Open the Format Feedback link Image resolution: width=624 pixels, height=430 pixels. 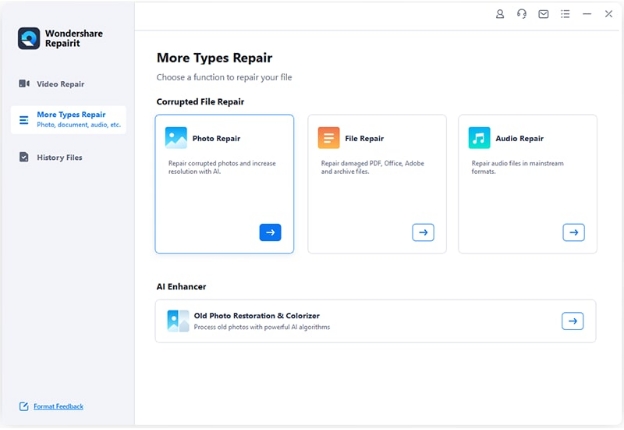[58, 406]
